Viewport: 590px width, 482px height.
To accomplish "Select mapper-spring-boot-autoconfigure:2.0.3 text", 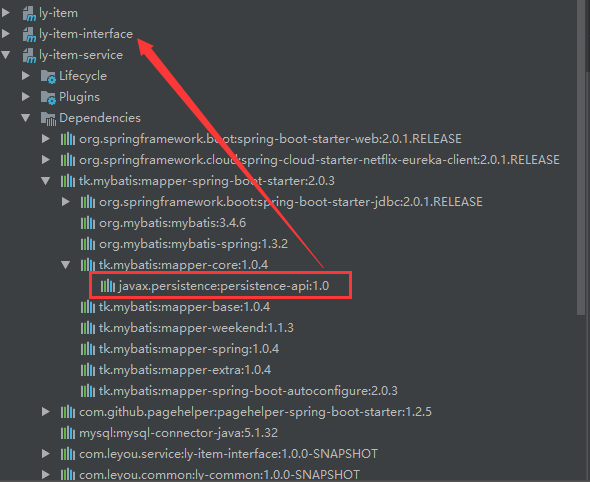I will [x=280, y=391].
